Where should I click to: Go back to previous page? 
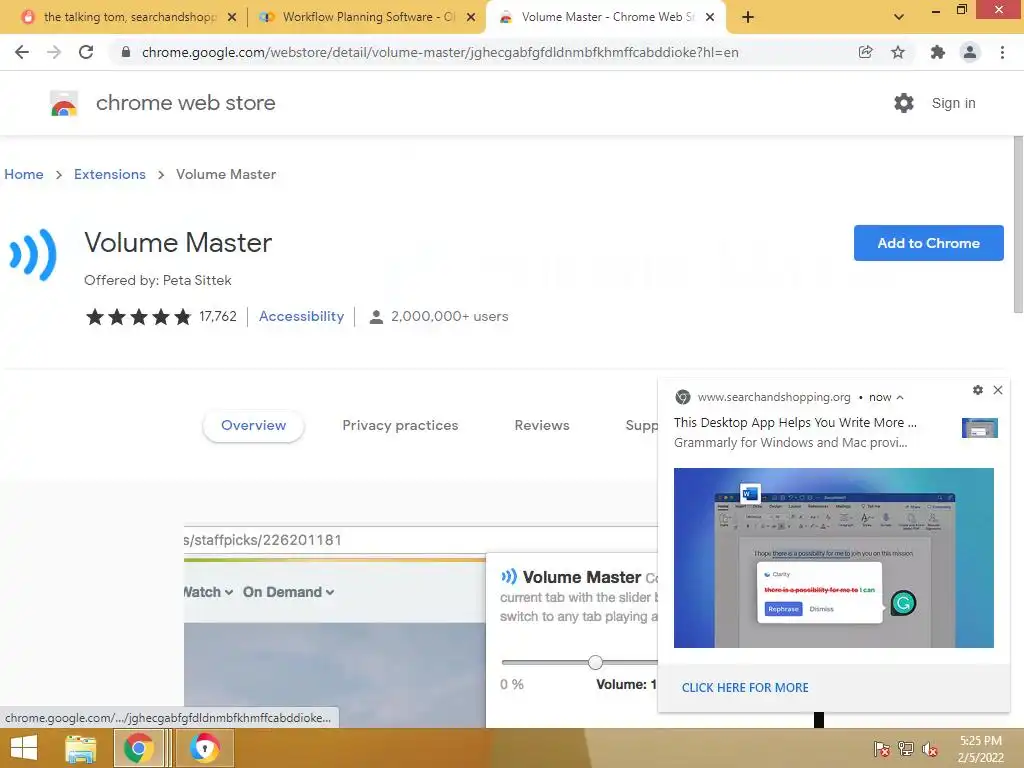pos(22,52)
